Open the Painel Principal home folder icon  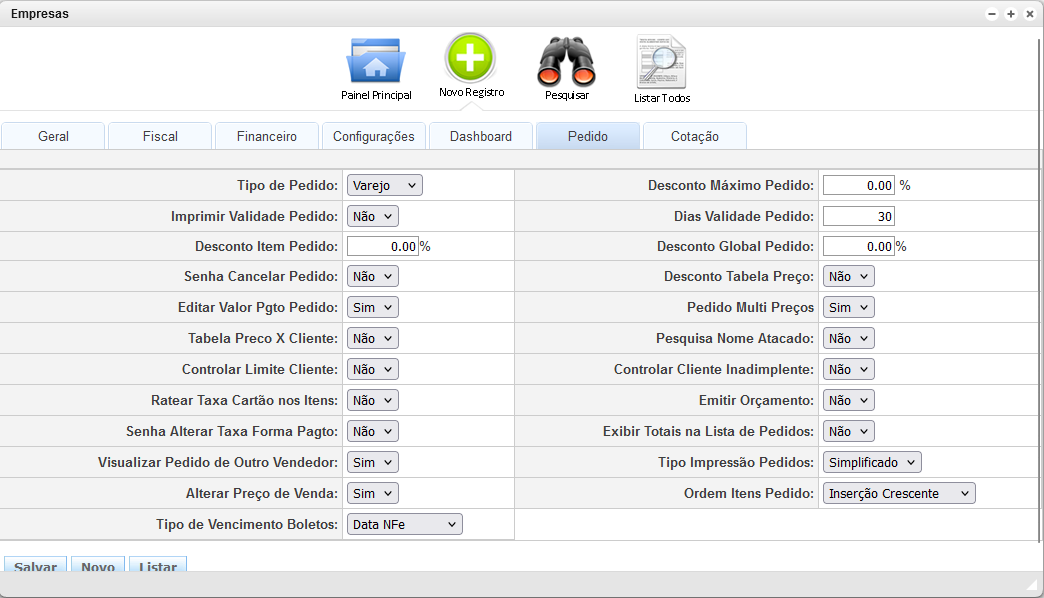375,63
